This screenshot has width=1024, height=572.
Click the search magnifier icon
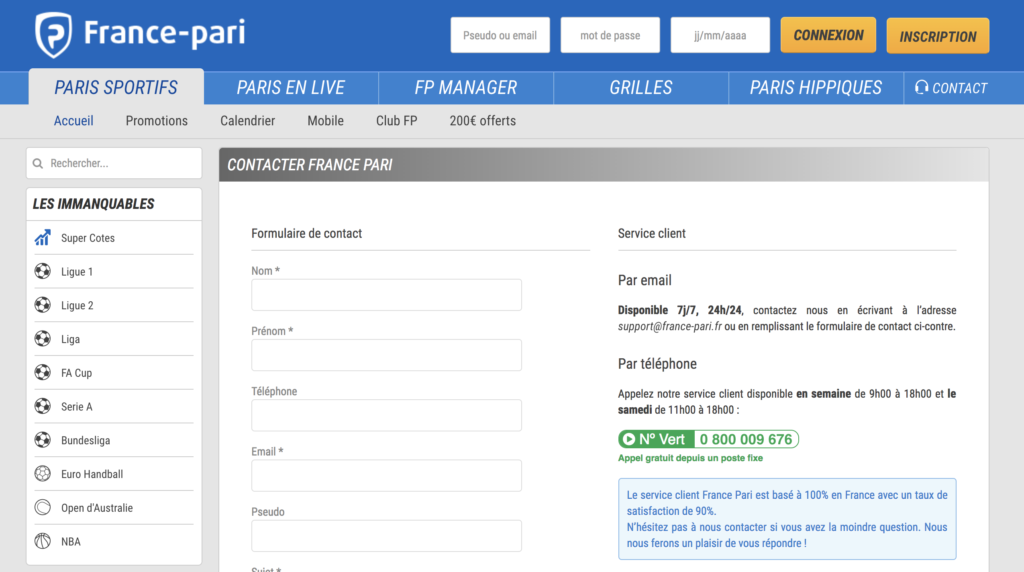[x=38, y=163]
